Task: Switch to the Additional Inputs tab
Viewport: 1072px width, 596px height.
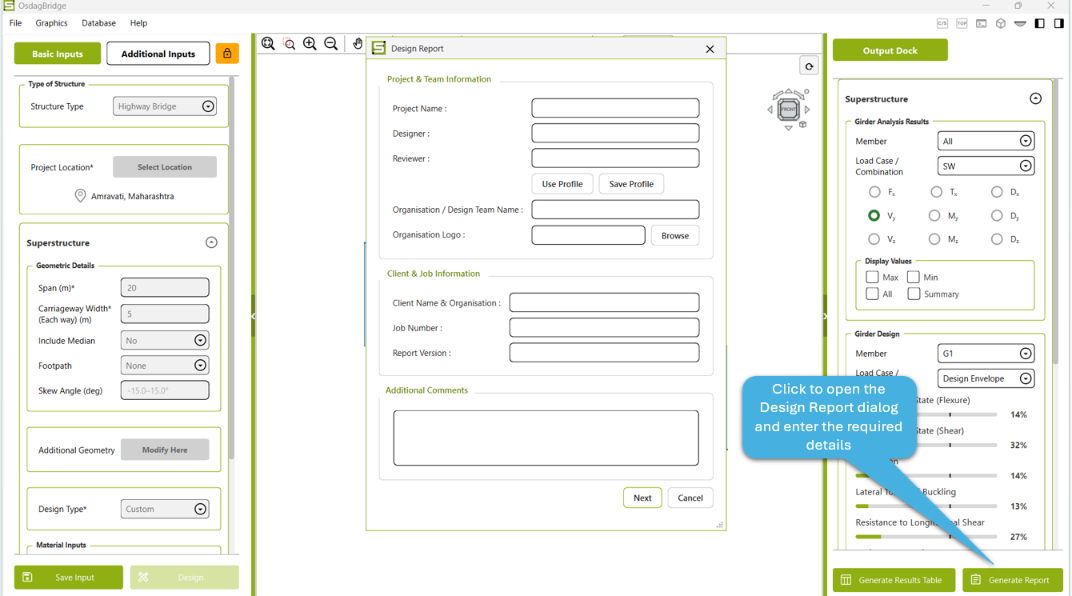Action: [158, 53]
